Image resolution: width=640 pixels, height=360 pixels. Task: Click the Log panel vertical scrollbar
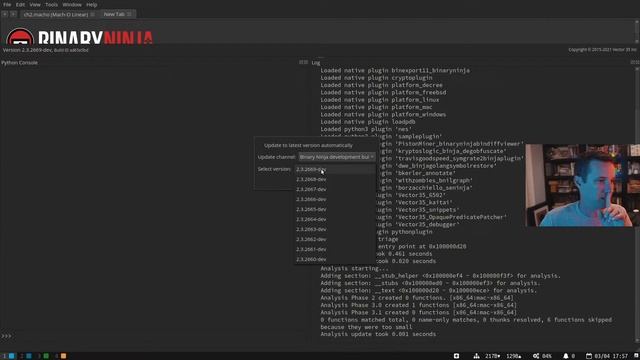point(637,204)
